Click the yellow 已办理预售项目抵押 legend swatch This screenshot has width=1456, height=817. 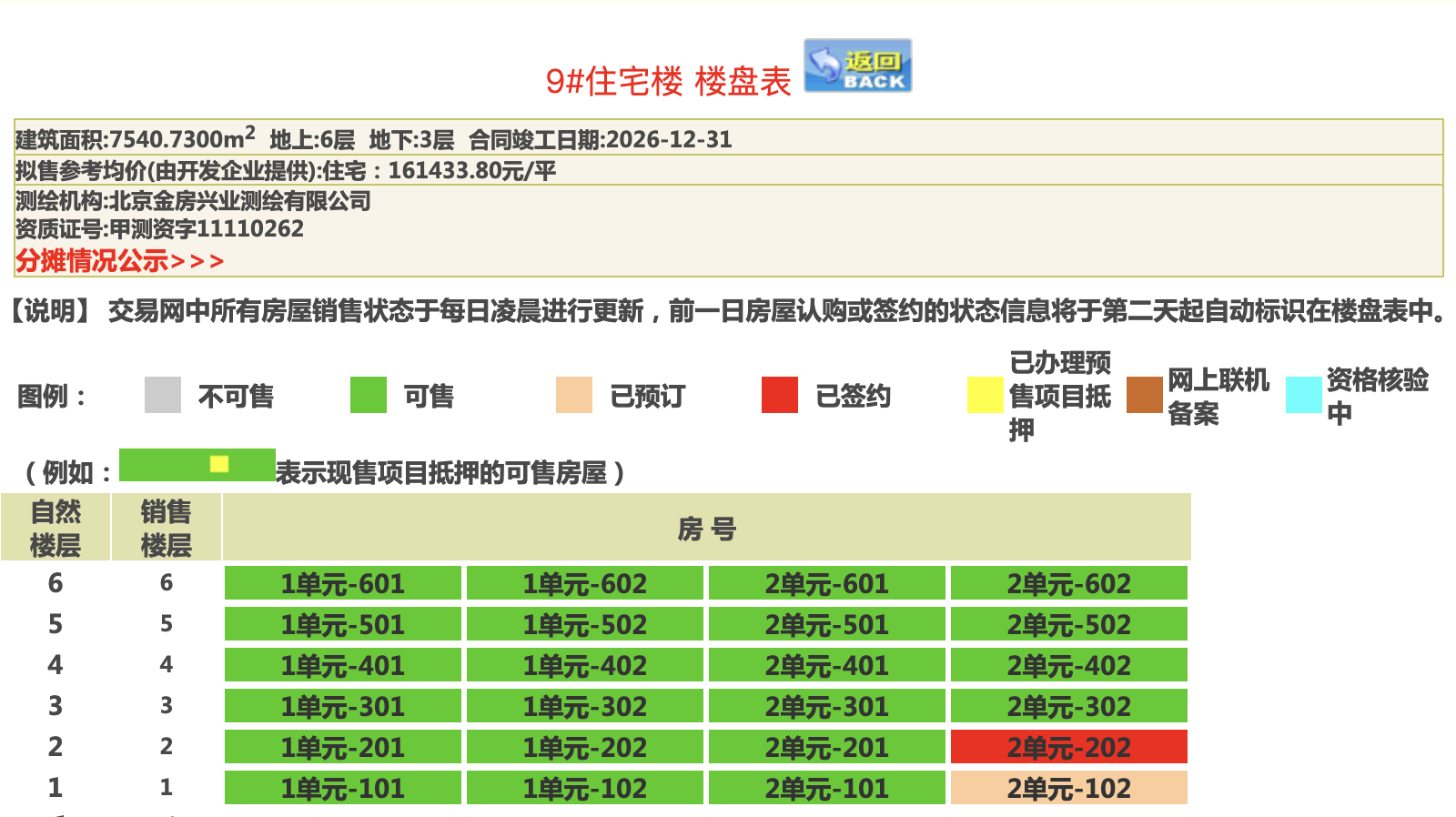tap(985, 395)
